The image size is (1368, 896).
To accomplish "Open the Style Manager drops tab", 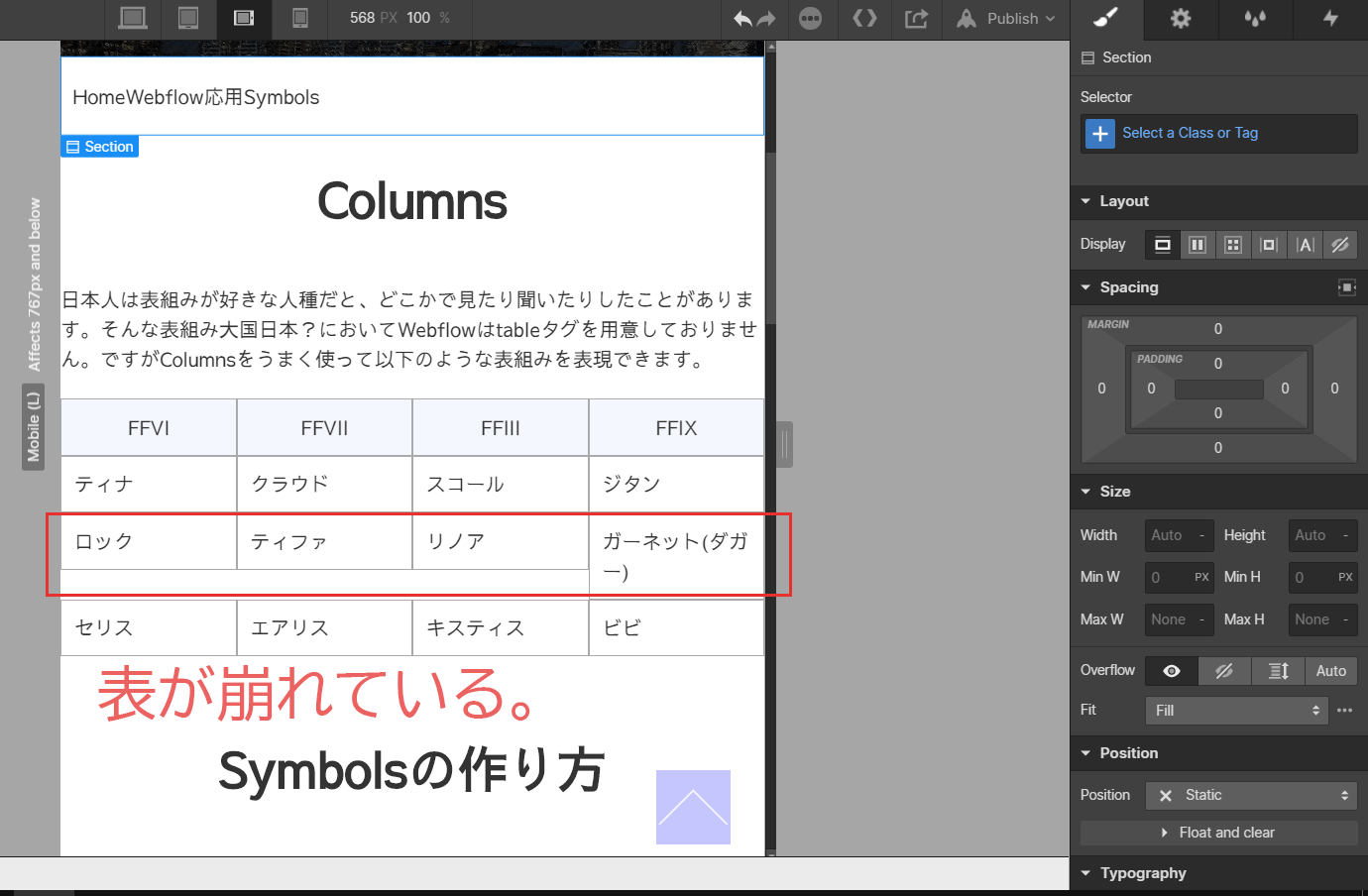I will 1256,19.
